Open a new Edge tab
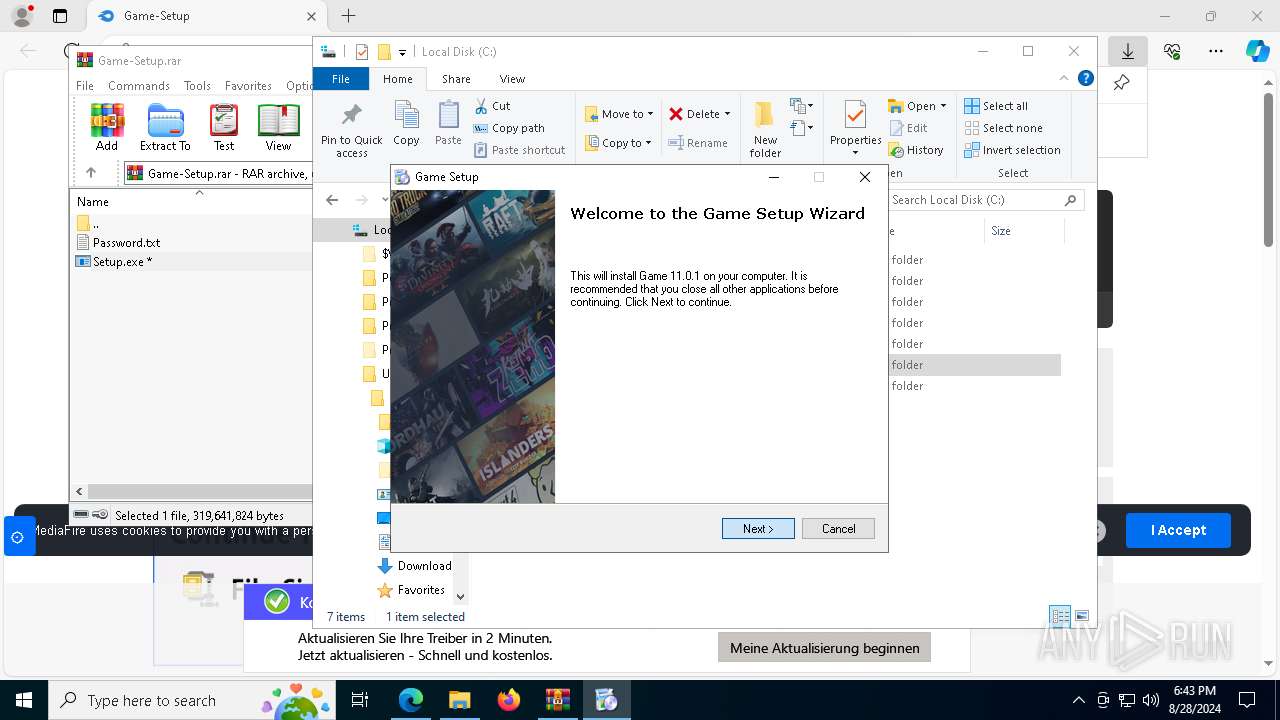The image size is (1280, 720). (348, 16)
